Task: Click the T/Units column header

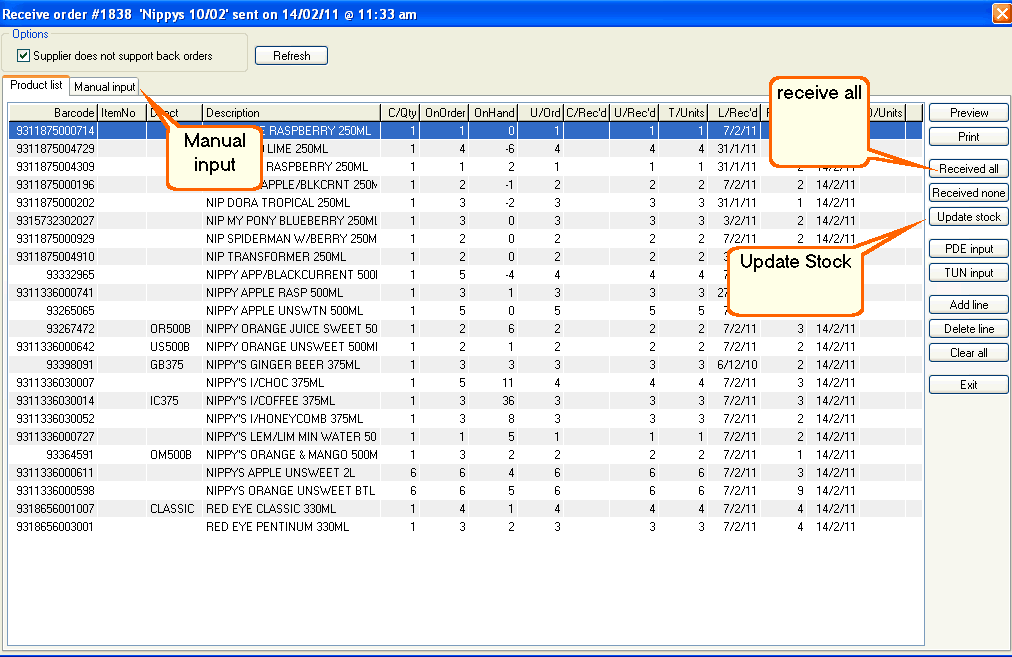Action: (683, 113)
